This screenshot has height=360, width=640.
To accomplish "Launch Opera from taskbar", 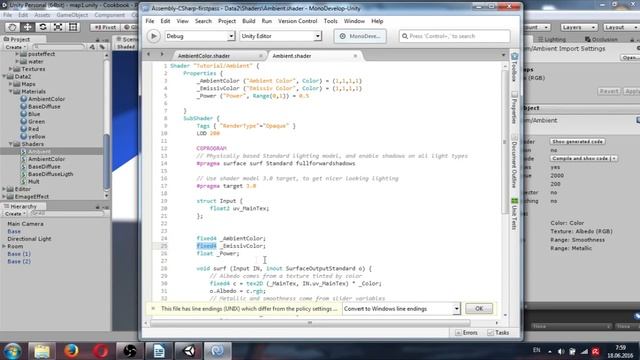I will click(100, 351).
